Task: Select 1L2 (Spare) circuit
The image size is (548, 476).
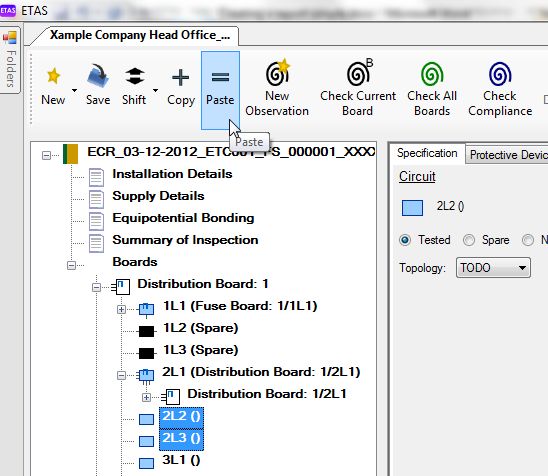Action: click(201, 328)
